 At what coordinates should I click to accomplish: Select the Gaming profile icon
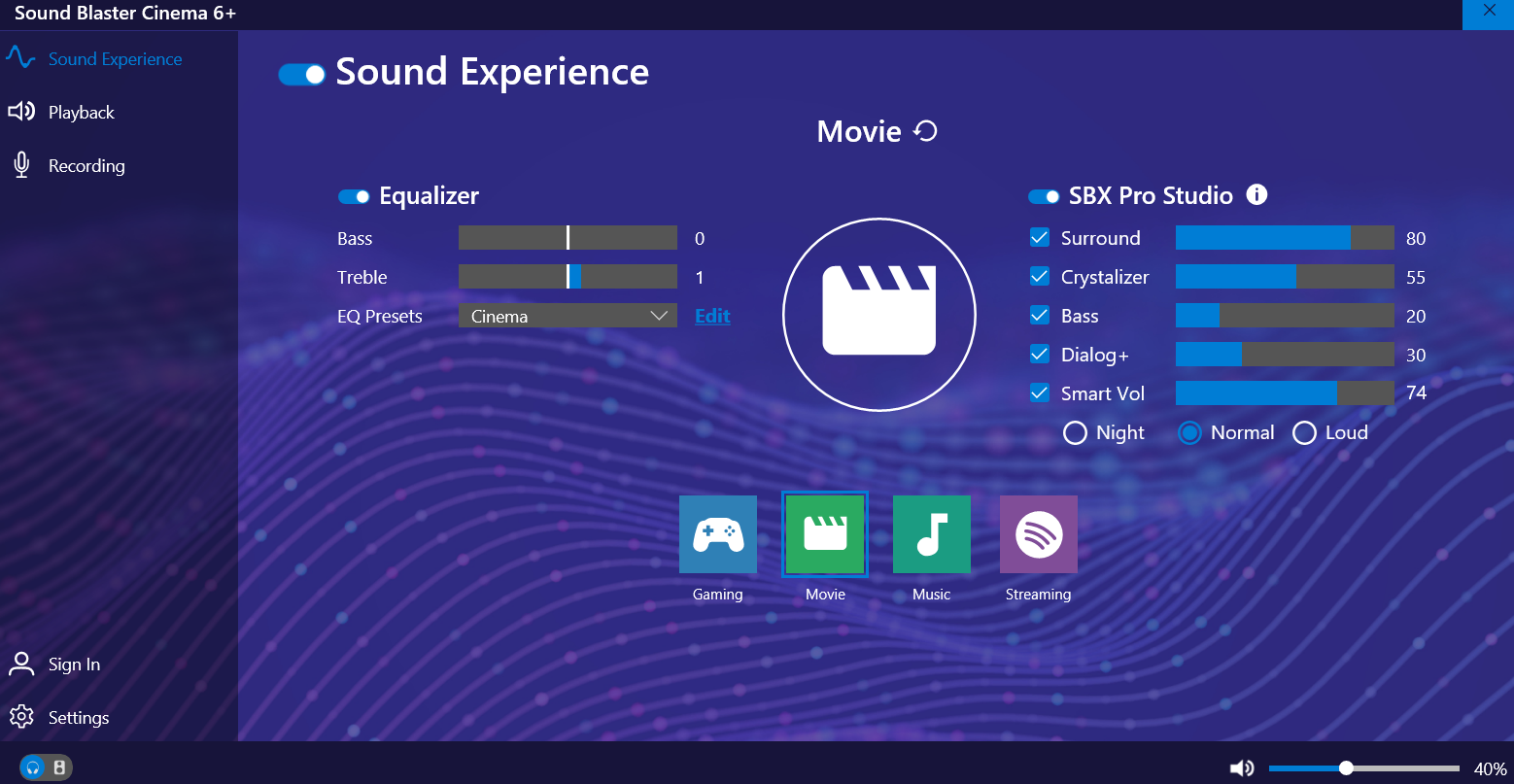tap(718, 534)
